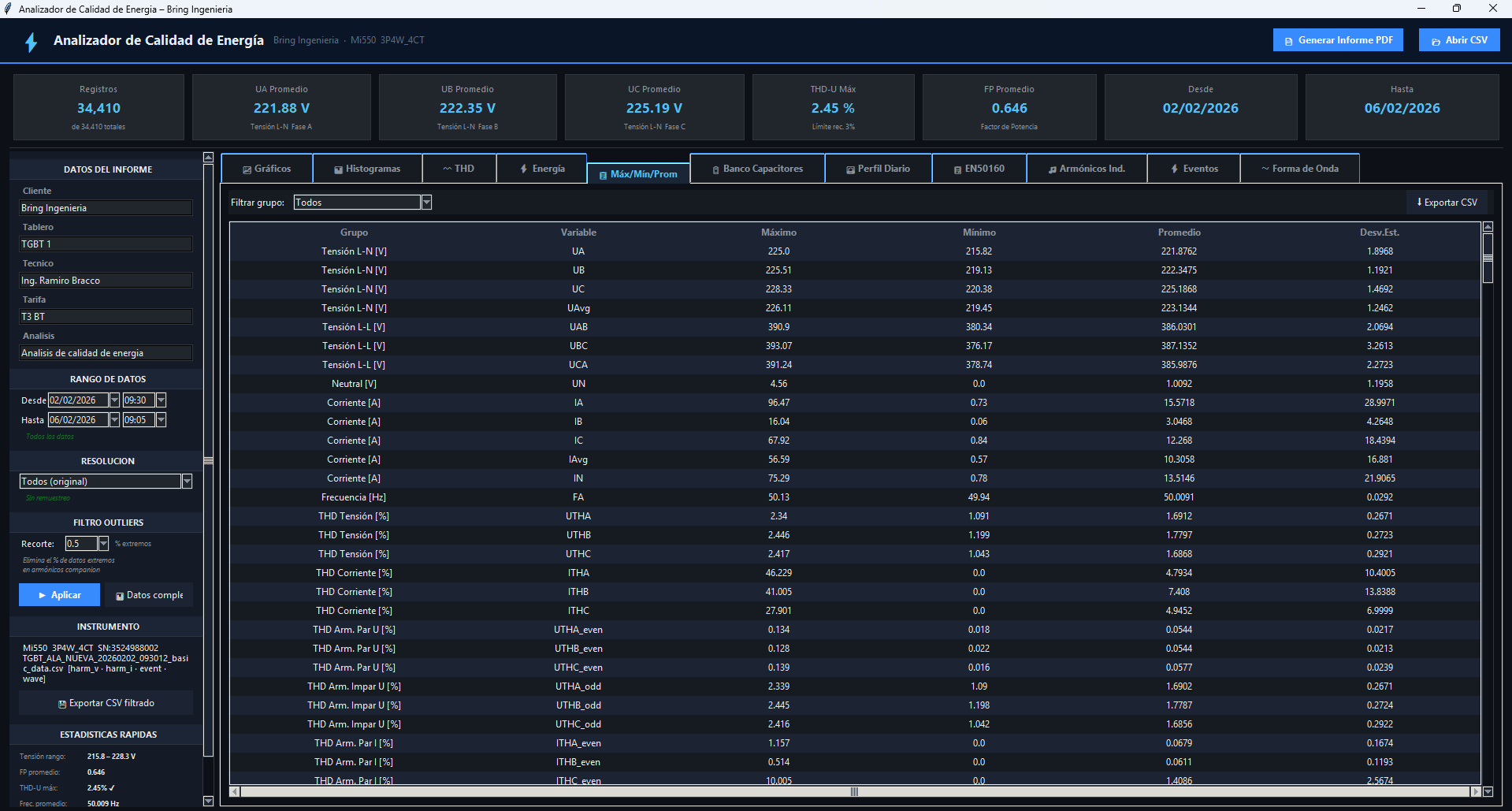The height and width of the screenshot is (811, 1512).
Task: Open the Hasta time dropdown arrow
Action: click(x=161, y=420)
